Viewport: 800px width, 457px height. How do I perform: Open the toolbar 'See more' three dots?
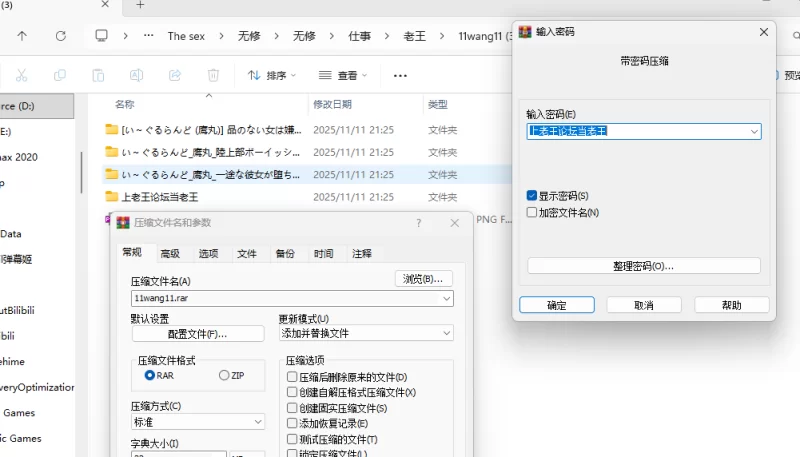(401, 75)
